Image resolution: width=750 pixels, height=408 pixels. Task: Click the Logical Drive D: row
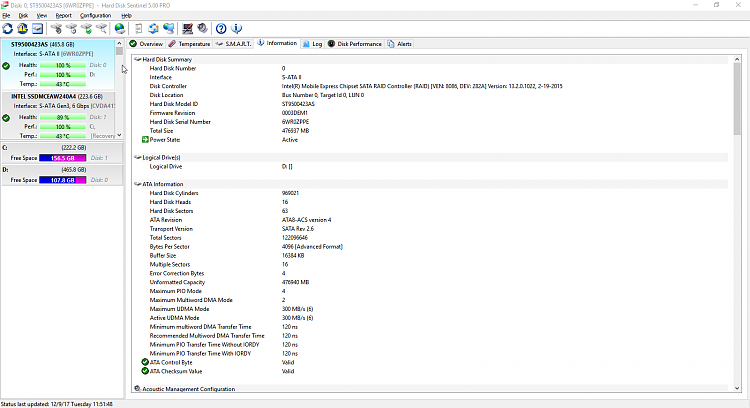click(x=430, y=166)
